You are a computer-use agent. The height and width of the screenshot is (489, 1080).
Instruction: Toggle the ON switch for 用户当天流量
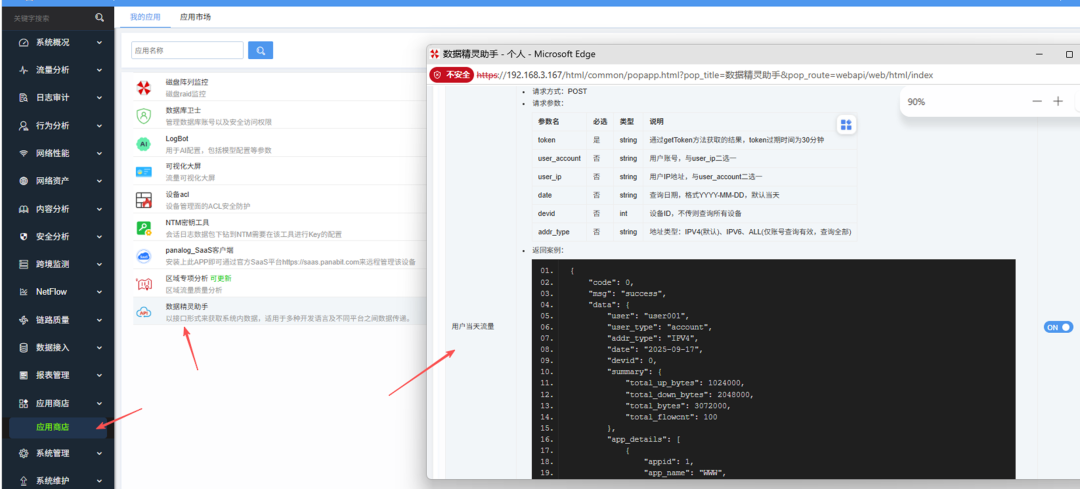tap(1059, 327)
